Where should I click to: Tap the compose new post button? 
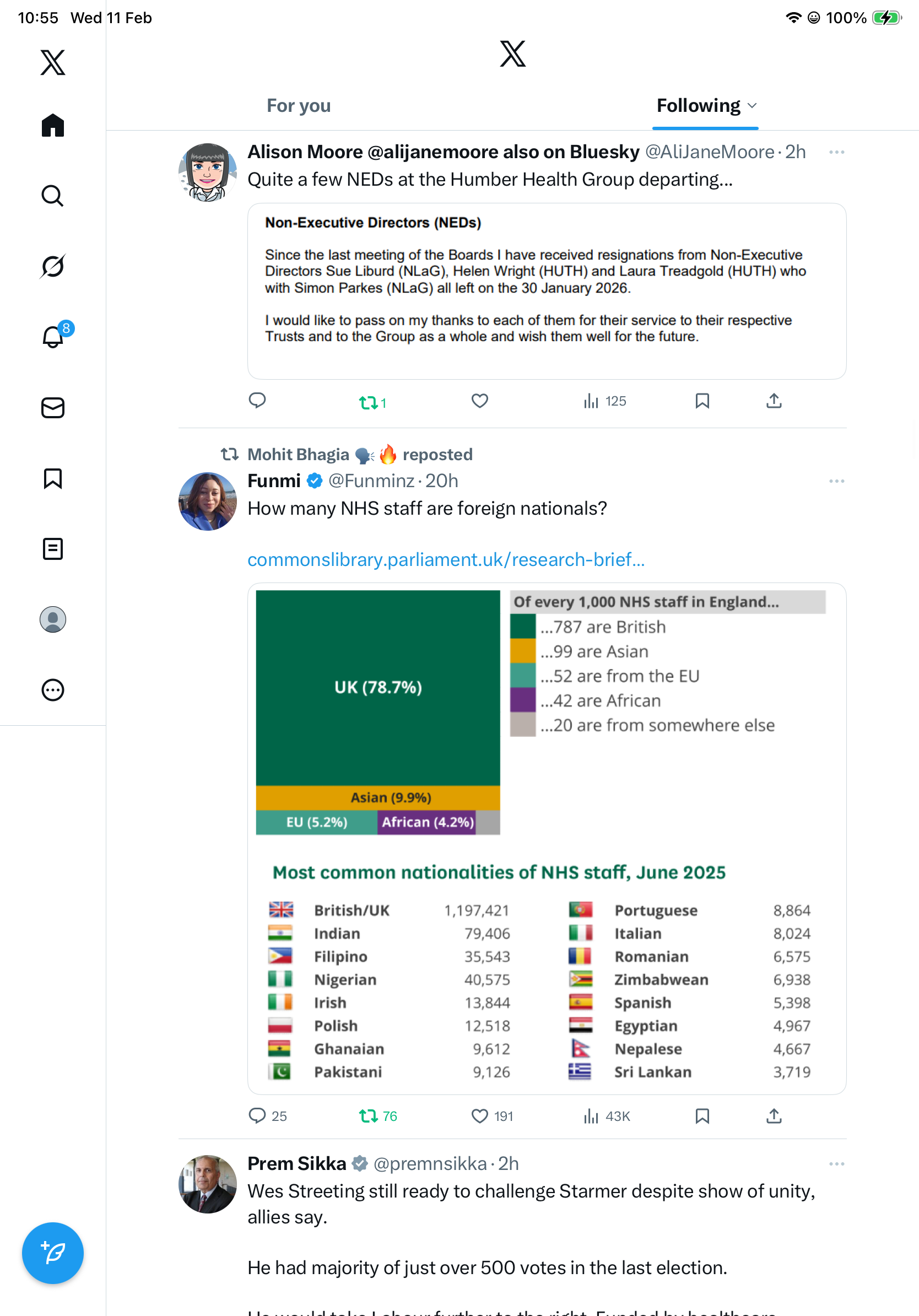[53, 1253]
